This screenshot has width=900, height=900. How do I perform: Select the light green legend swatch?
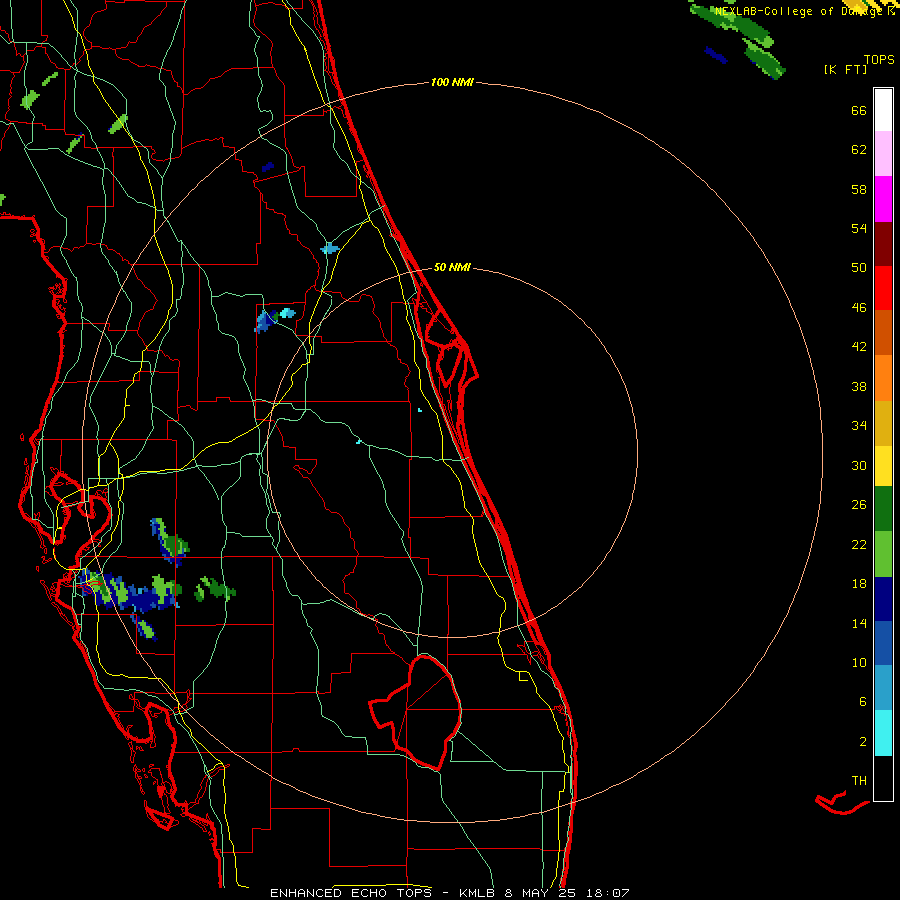[883, 554]
